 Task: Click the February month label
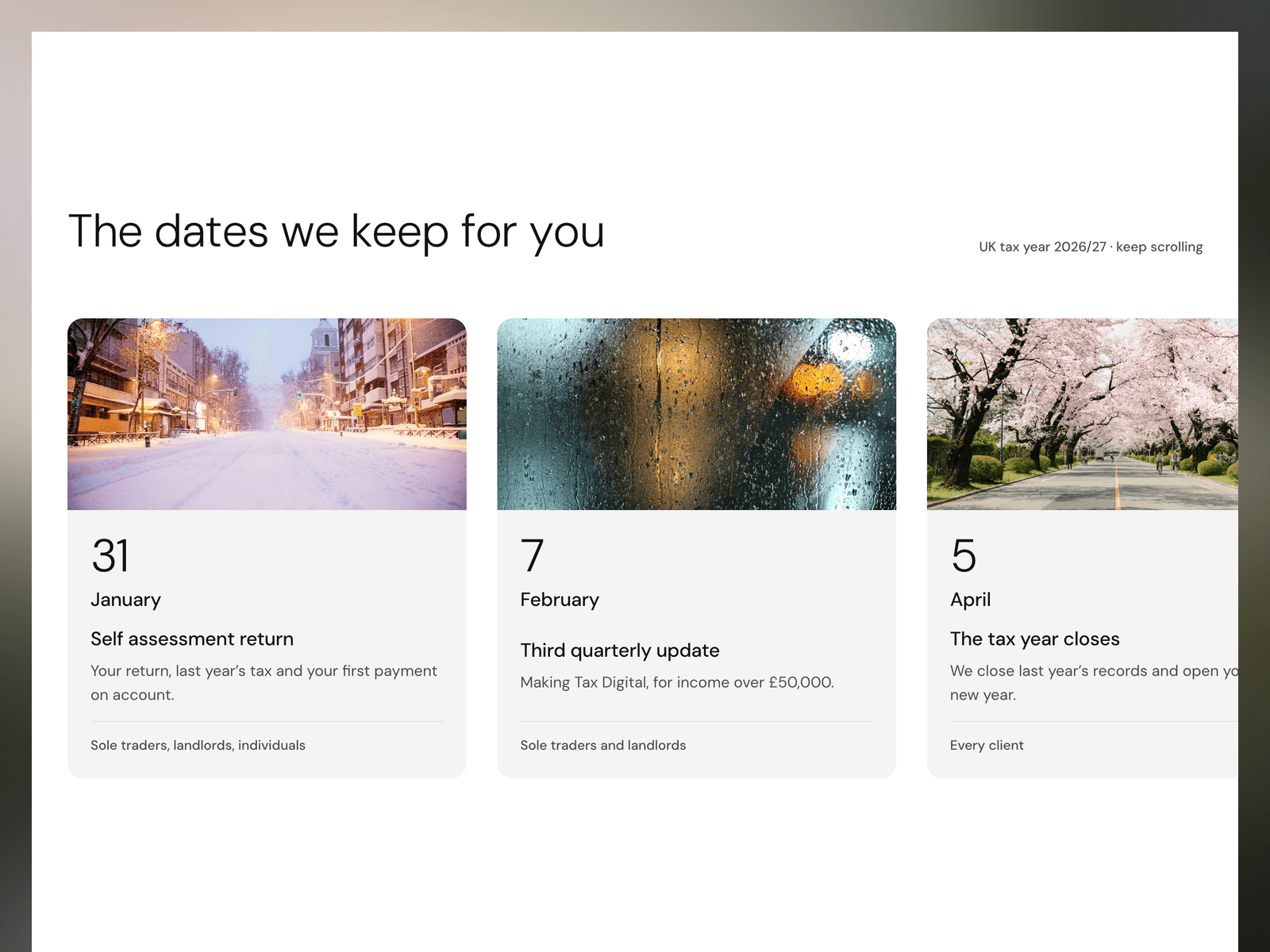(560, 600)
